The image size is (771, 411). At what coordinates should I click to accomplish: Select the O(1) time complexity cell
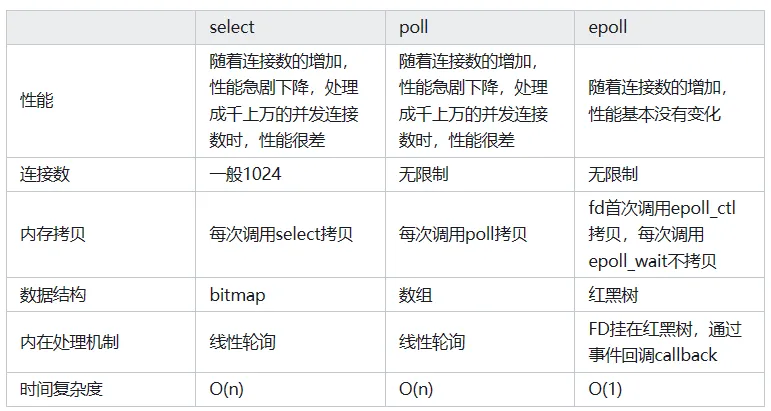[607, 389]
